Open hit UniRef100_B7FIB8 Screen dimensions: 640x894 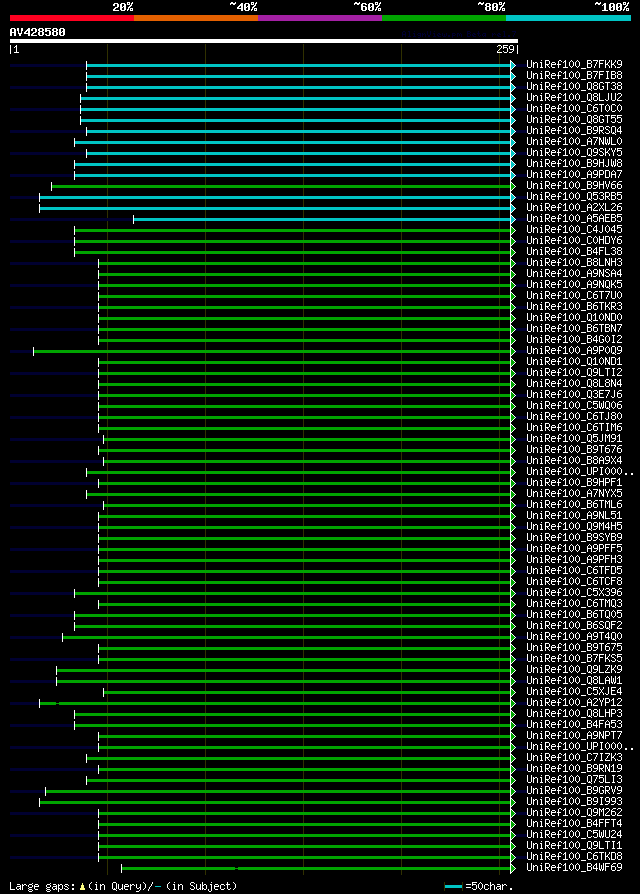click(574, 75)
